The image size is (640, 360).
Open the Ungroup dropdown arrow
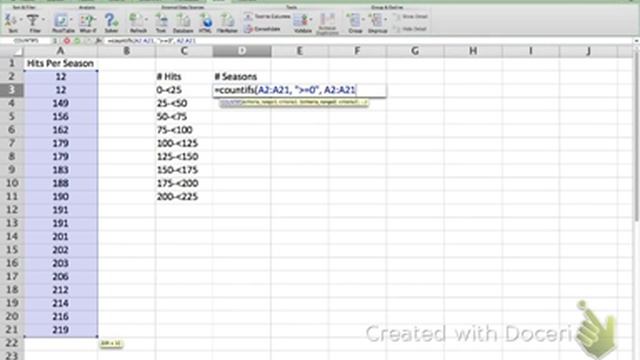[385, 20]
